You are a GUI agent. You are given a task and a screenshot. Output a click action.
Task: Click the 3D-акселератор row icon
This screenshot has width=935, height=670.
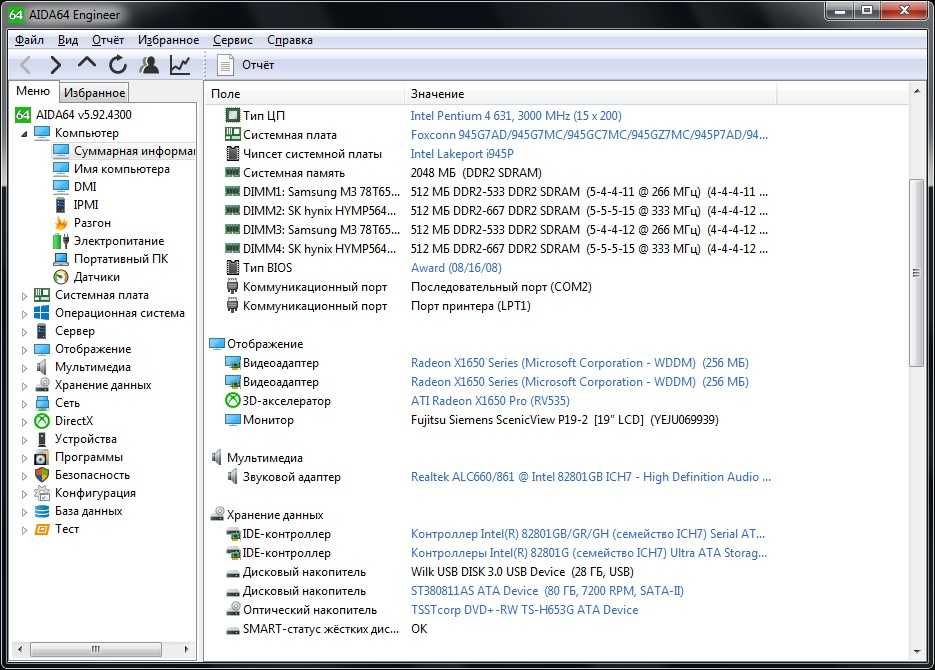(x=233, y=401)
